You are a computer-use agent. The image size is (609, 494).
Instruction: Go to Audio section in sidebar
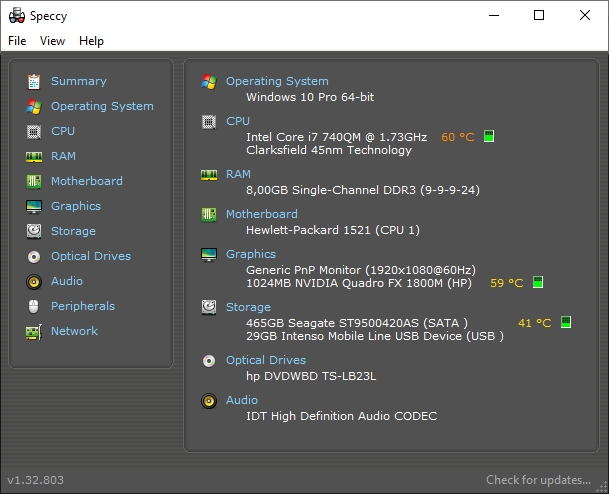coord(67,281)
